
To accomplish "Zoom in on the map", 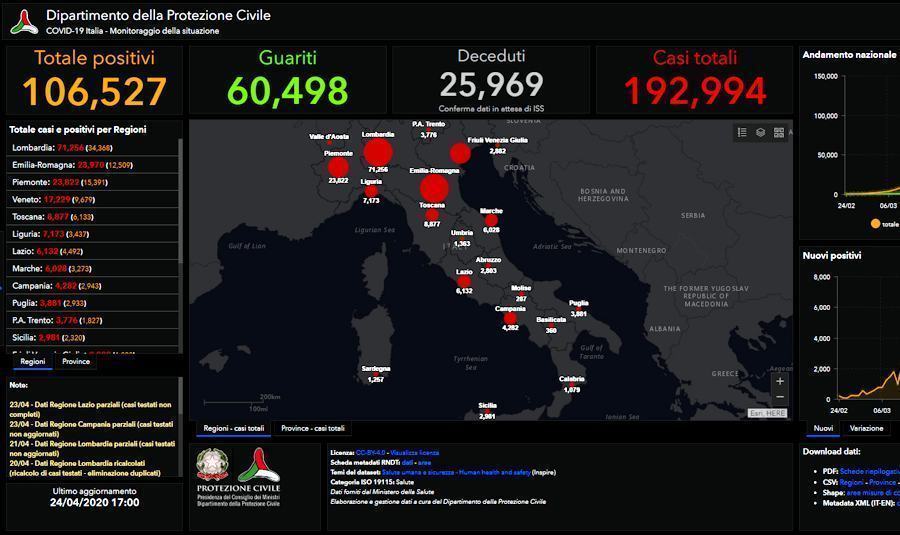I will coord(780,381).
